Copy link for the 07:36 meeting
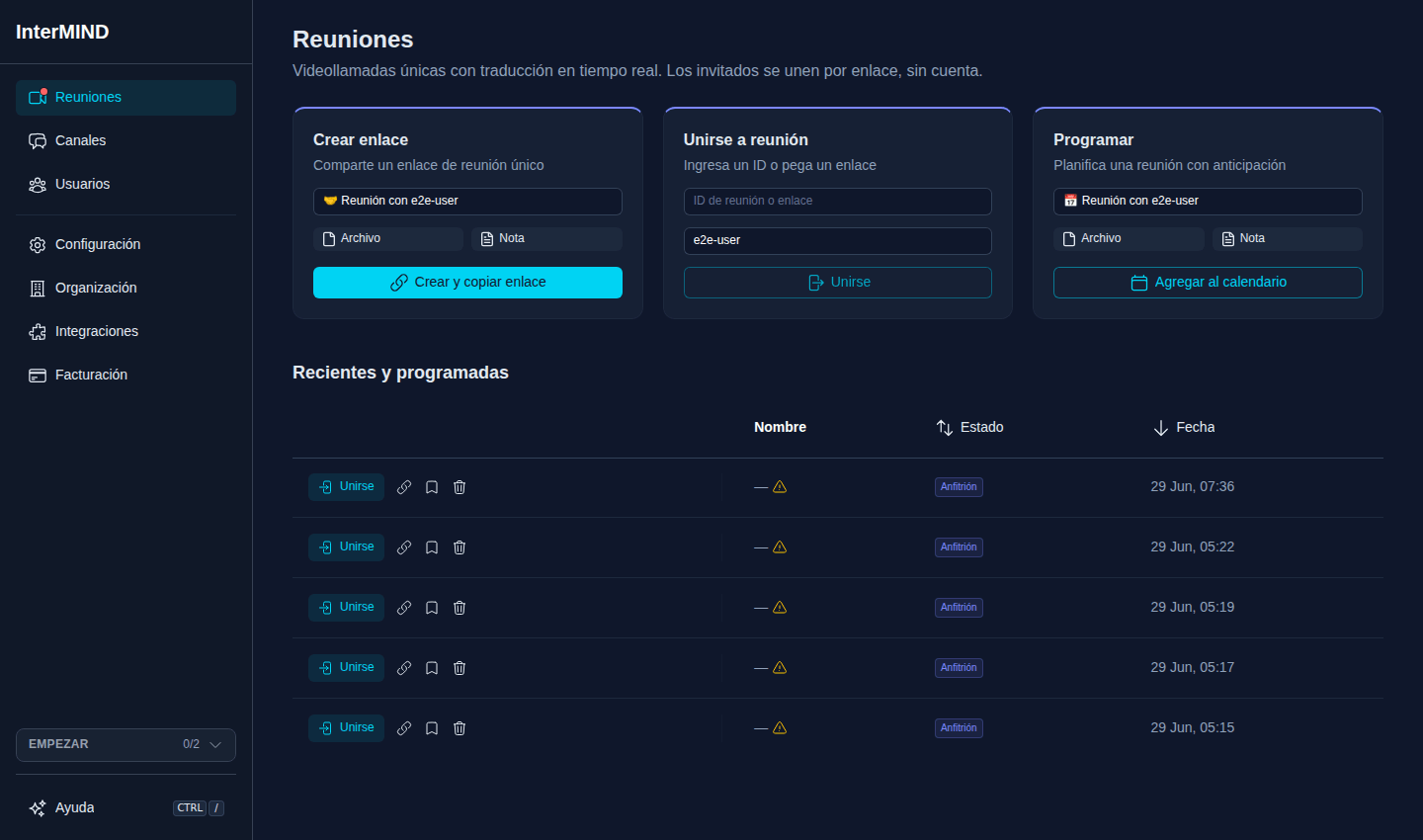Screen dimensions: 1423x840 tap(404, 487)
